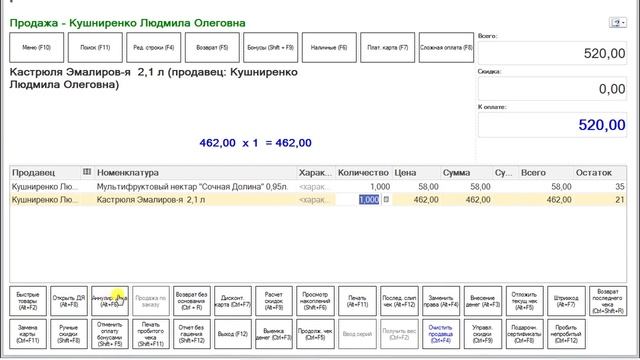Click Отложить текущ чек (Alt+F5)
This screenshot has width=640, height=360.
point(524,301)
